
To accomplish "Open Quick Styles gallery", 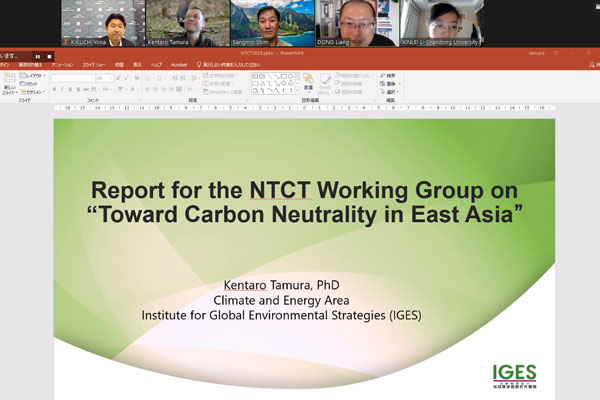I will (x=324, y=83).
